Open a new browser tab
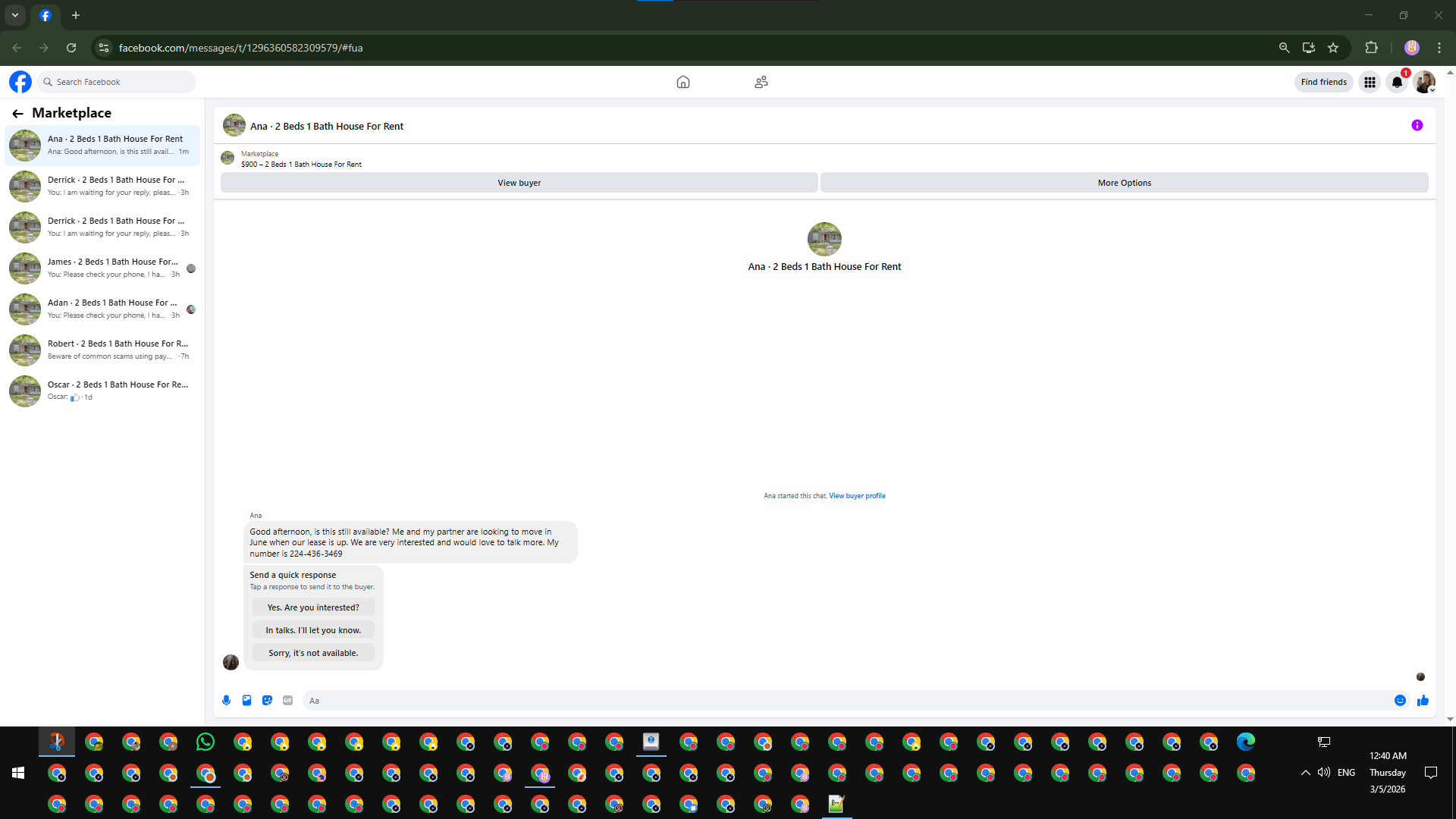The image size is (1456, 819). [x=76, y=15]
